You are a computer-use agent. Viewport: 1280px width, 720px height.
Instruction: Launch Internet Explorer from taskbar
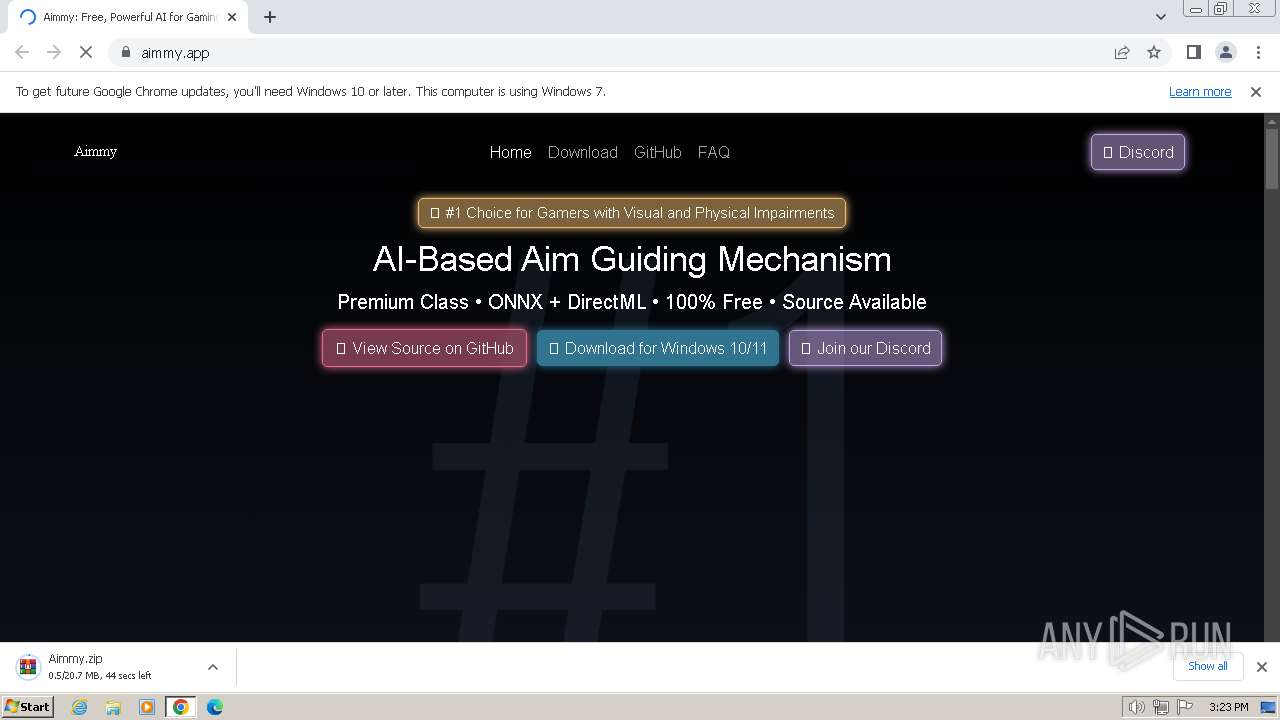click(x=80, y=707)
